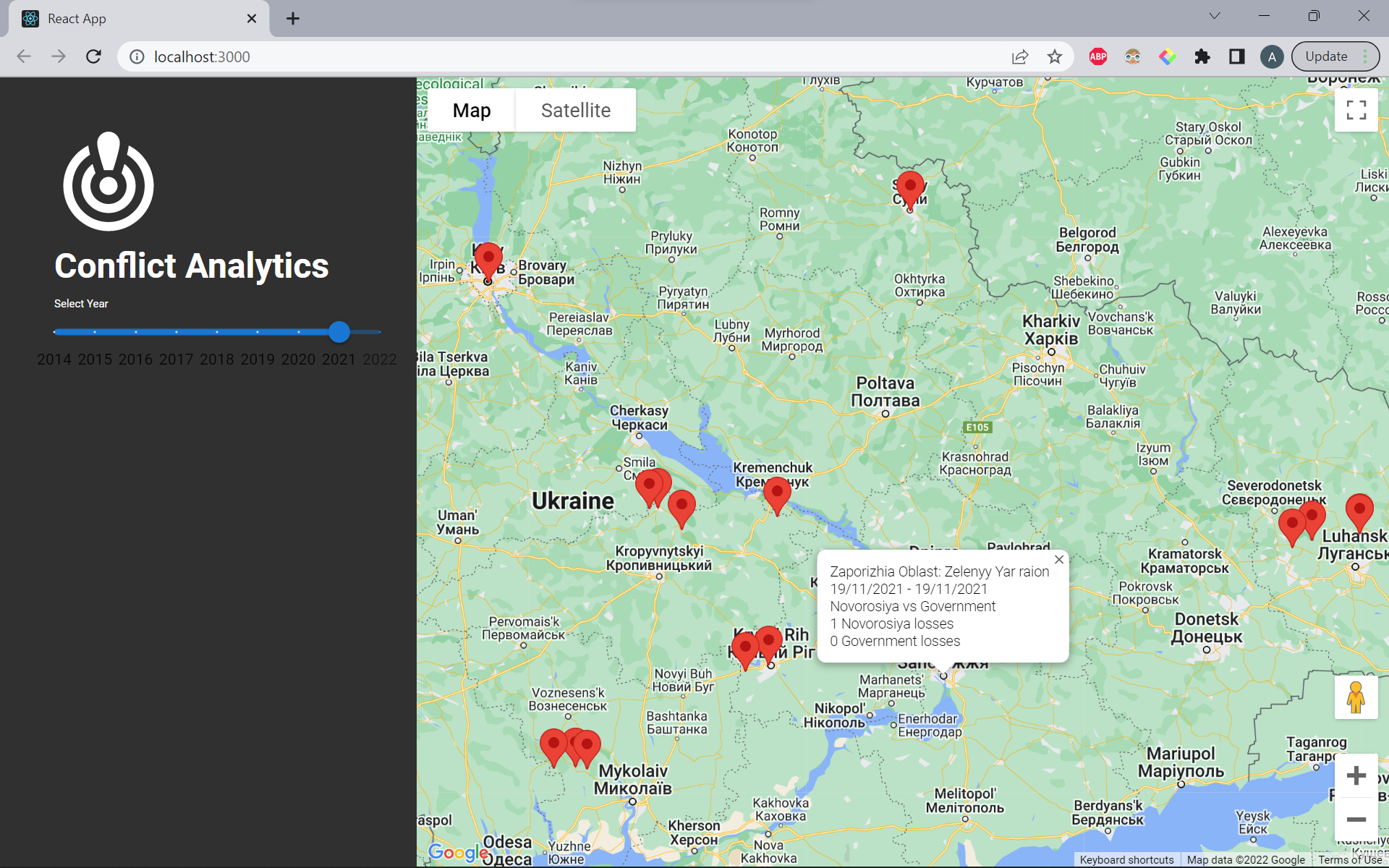Open the AdBlock Plus extension

pyautogui.click(x=1097, y=56)
